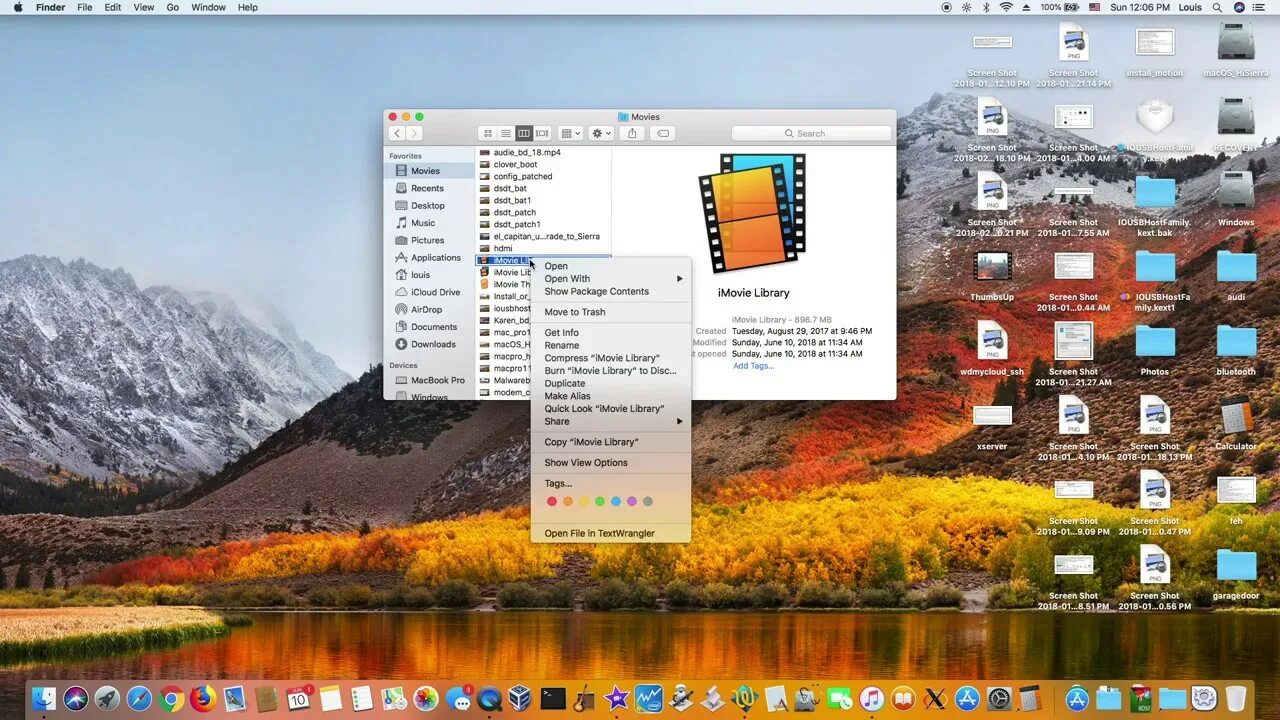
Task: Open the File menu in menu bar
Action: coord(85,7)
